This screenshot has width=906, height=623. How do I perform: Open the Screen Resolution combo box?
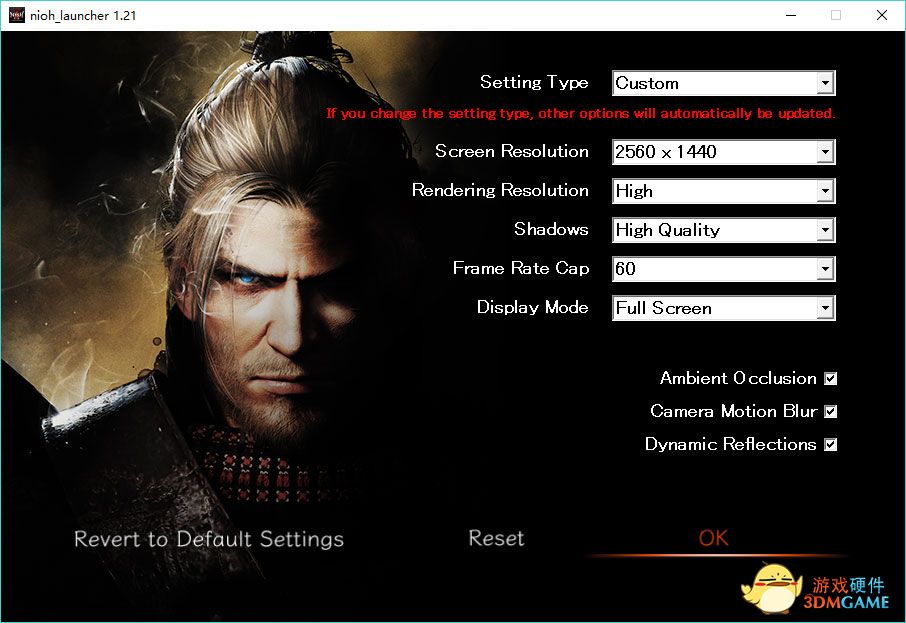723,152
